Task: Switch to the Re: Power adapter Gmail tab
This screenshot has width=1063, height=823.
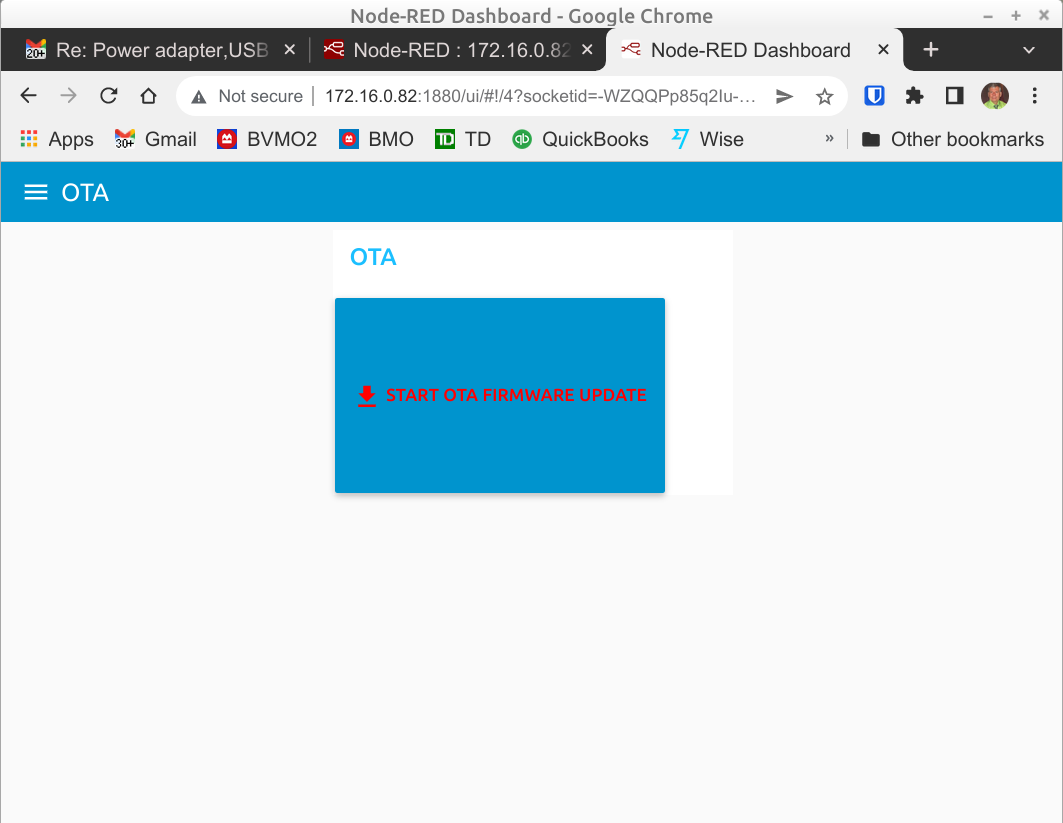Action: click(150, 50)
